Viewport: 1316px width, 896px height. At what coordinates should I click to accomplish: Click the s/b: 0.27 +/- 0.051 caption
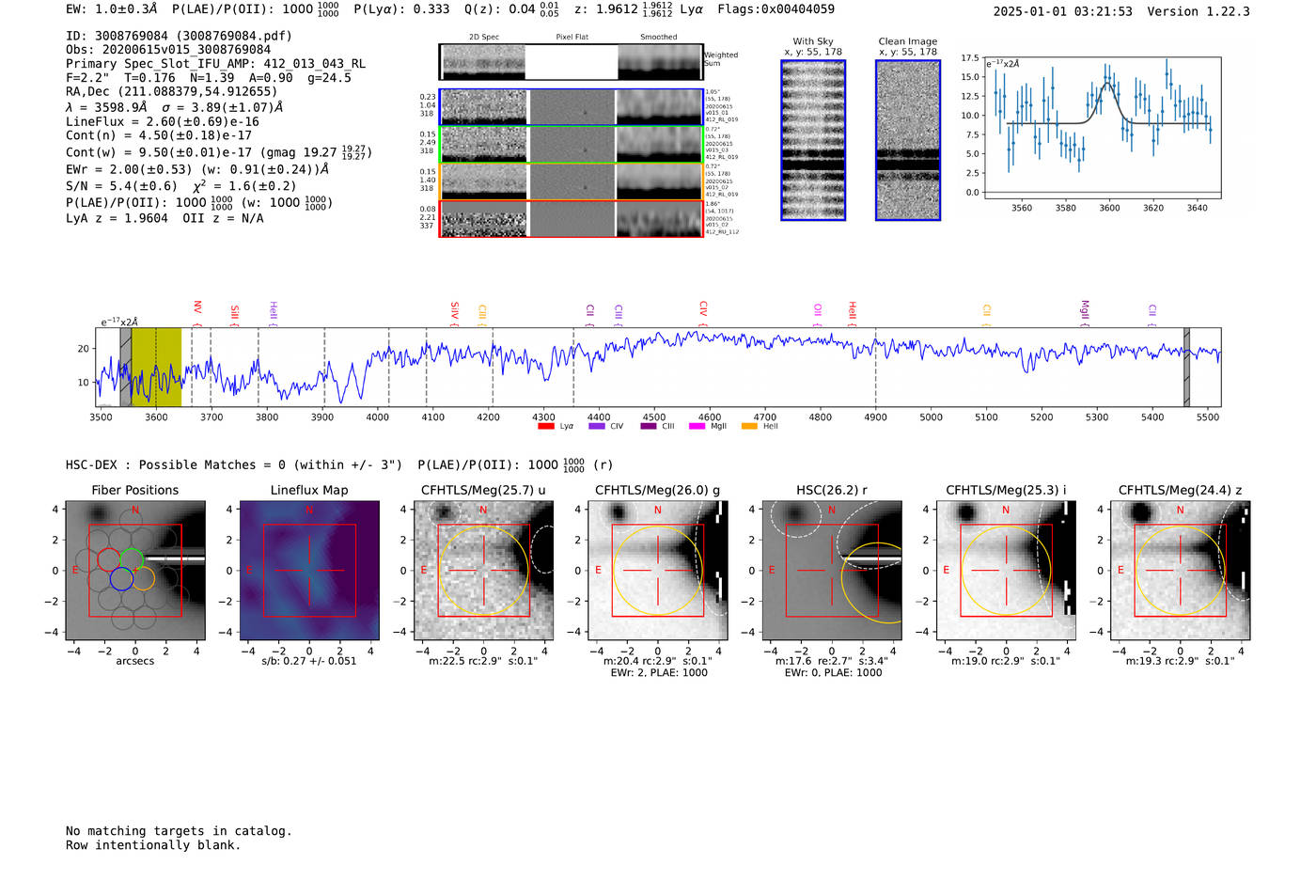point(309,661)
